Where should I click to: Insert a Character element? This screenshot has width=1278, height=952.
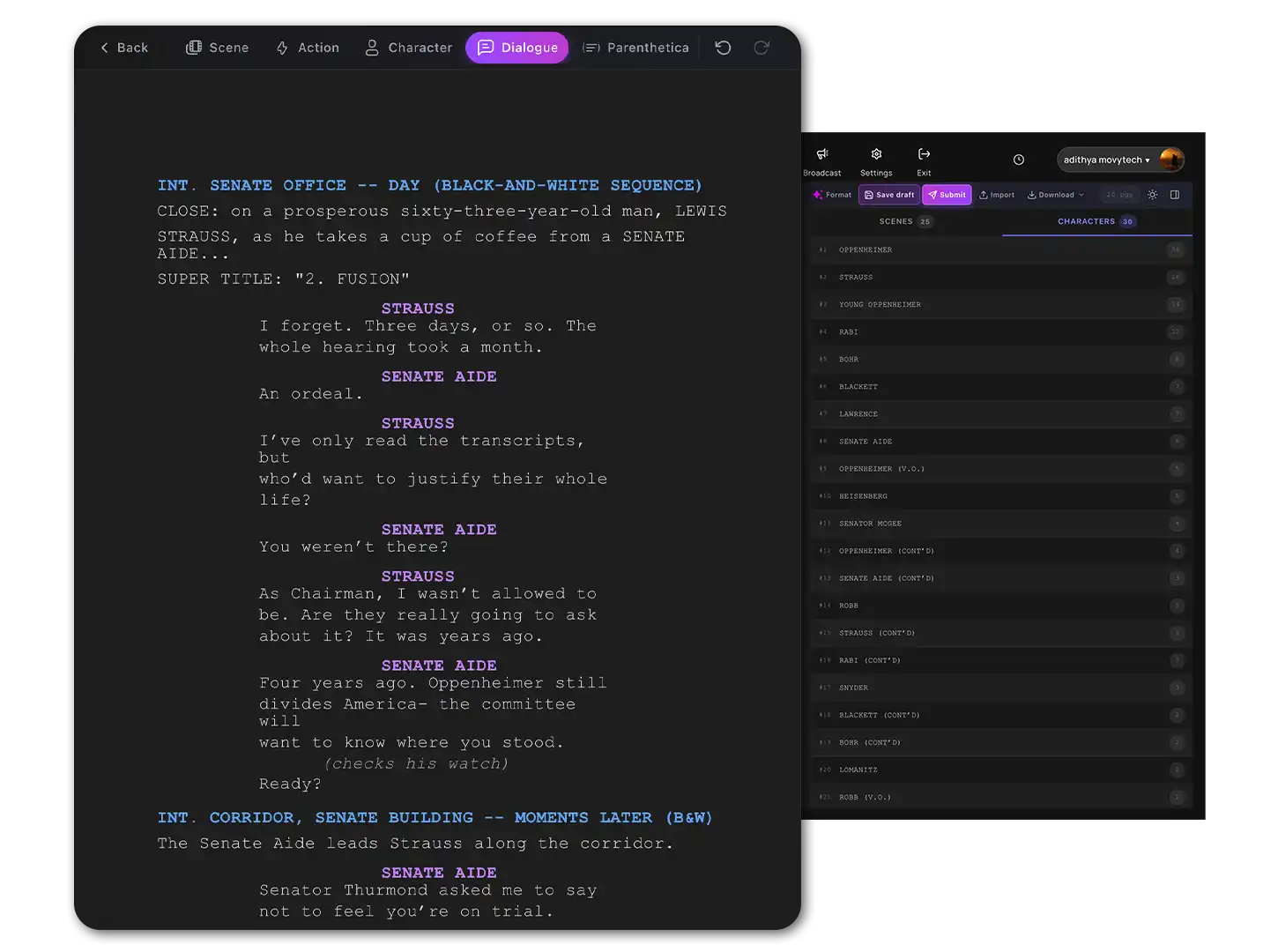[x=408, y=48]
